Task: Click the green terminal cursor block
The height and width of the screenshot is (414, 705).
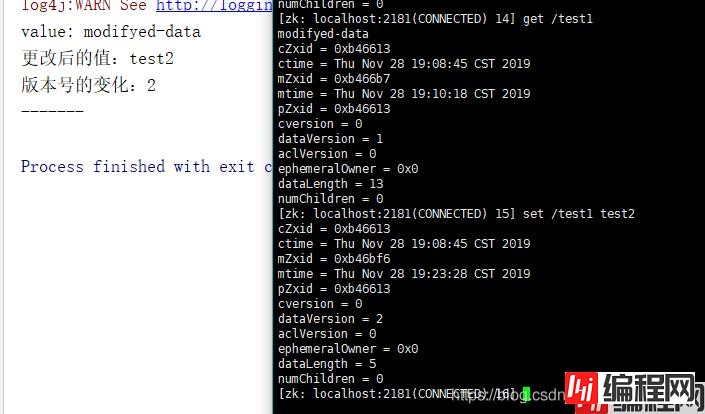Action: (525, 393)
